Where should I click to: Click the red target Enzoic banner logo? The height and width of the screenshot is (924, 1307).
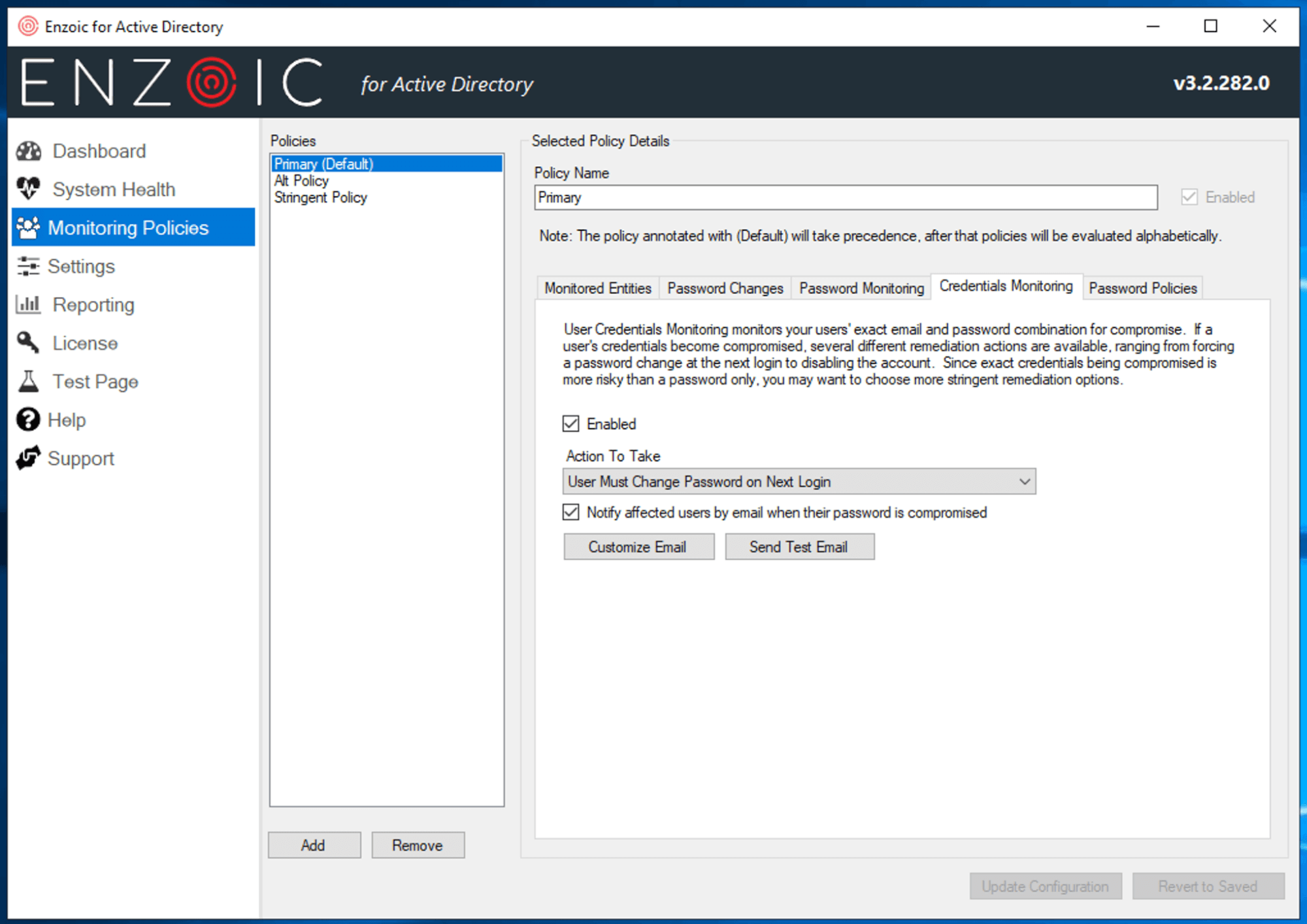[x=211, y=82]
